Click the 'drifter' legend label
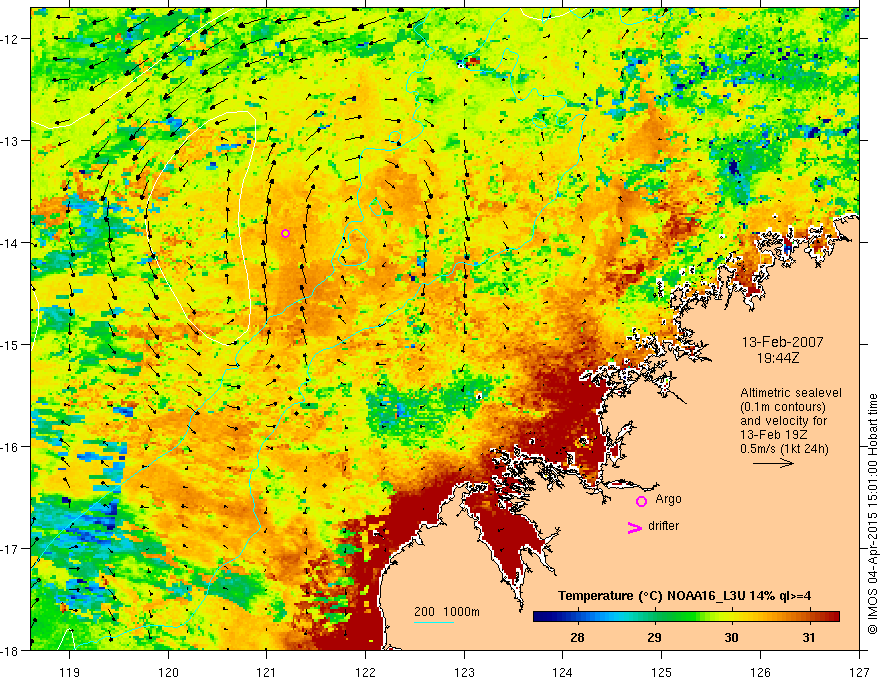Image resolution: width=880 pixels, height=680 pixels. pyautogui.click(x=663, y=526)
